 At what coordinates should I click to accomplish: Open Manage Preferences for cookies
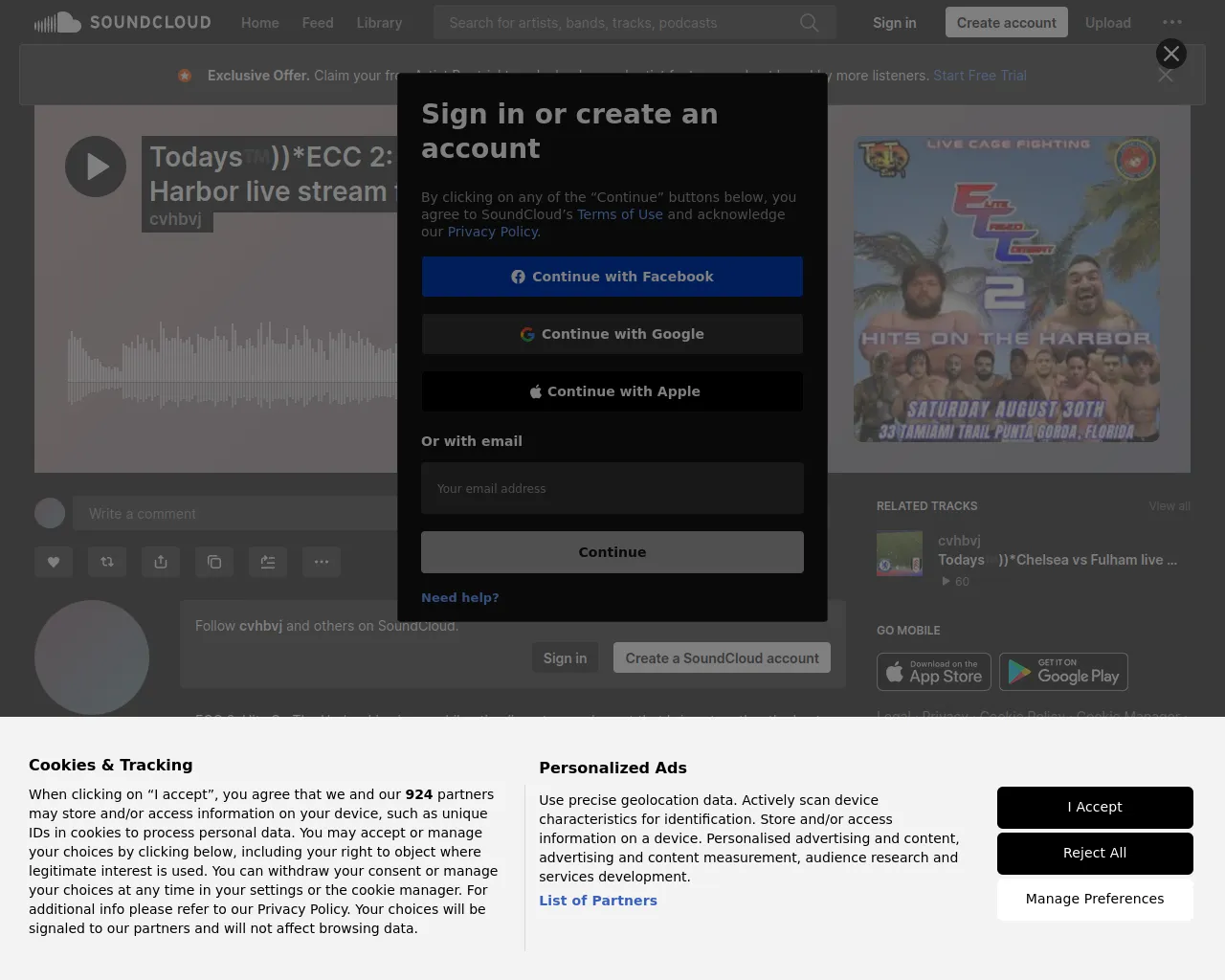[1095, 899]
